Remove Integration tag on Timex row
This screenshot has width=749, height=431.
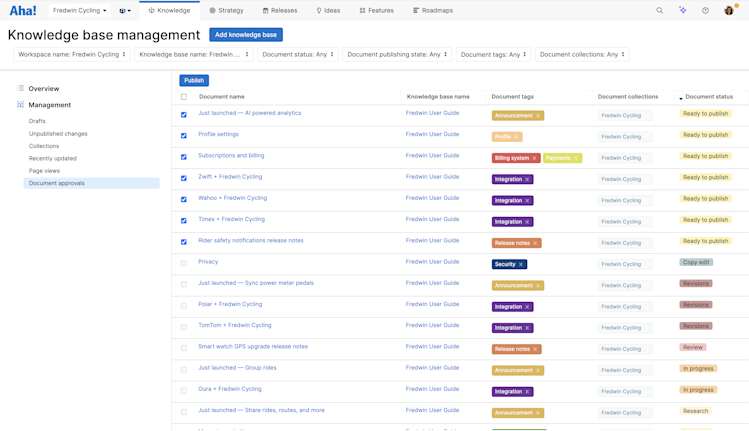pos(527,222)
